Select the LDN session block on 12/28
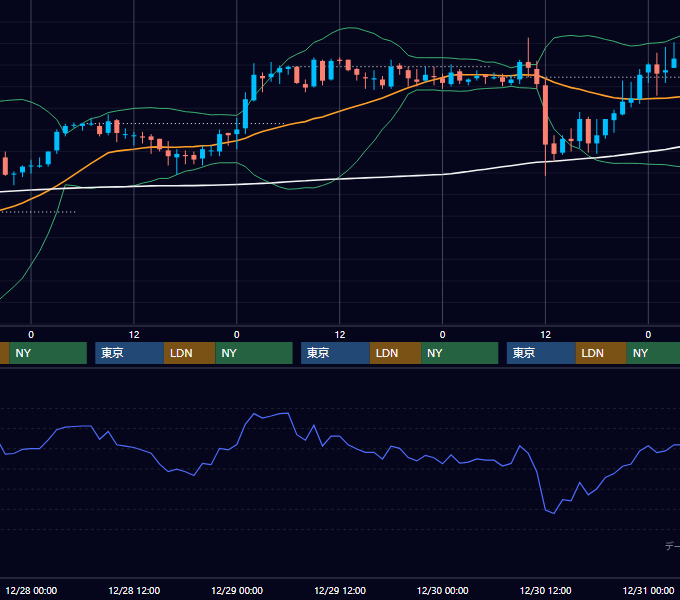 (x=190, y=353)
